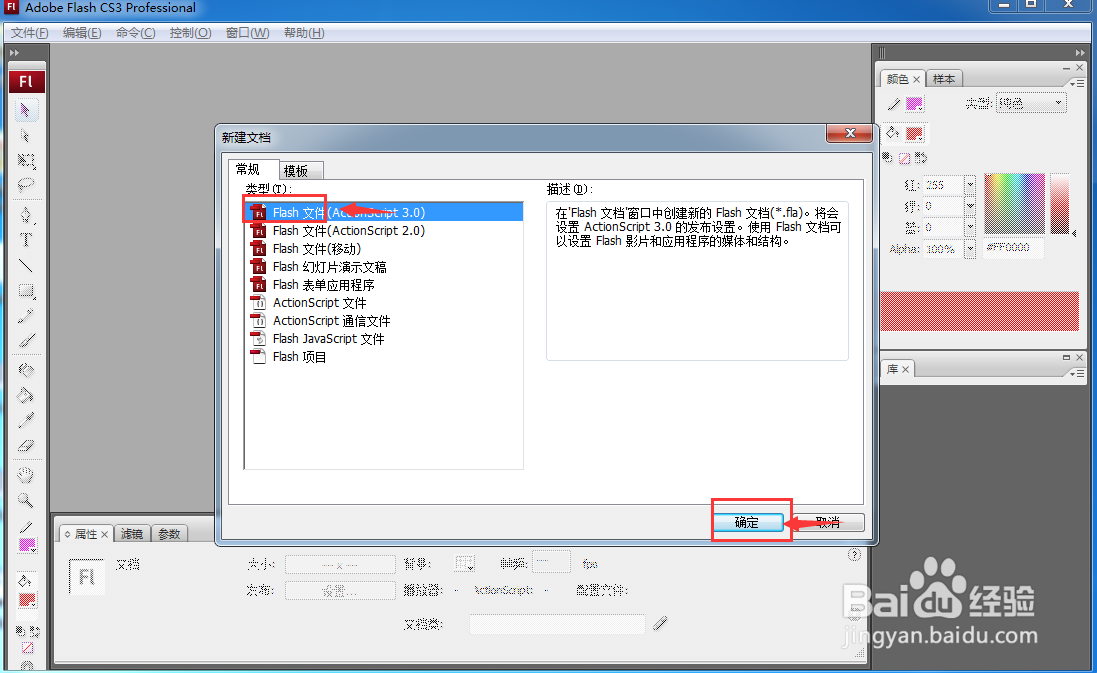Open the Color panel magenta stroke swatch
Screen dimensions: 1097x673
[x=914, y=104]
